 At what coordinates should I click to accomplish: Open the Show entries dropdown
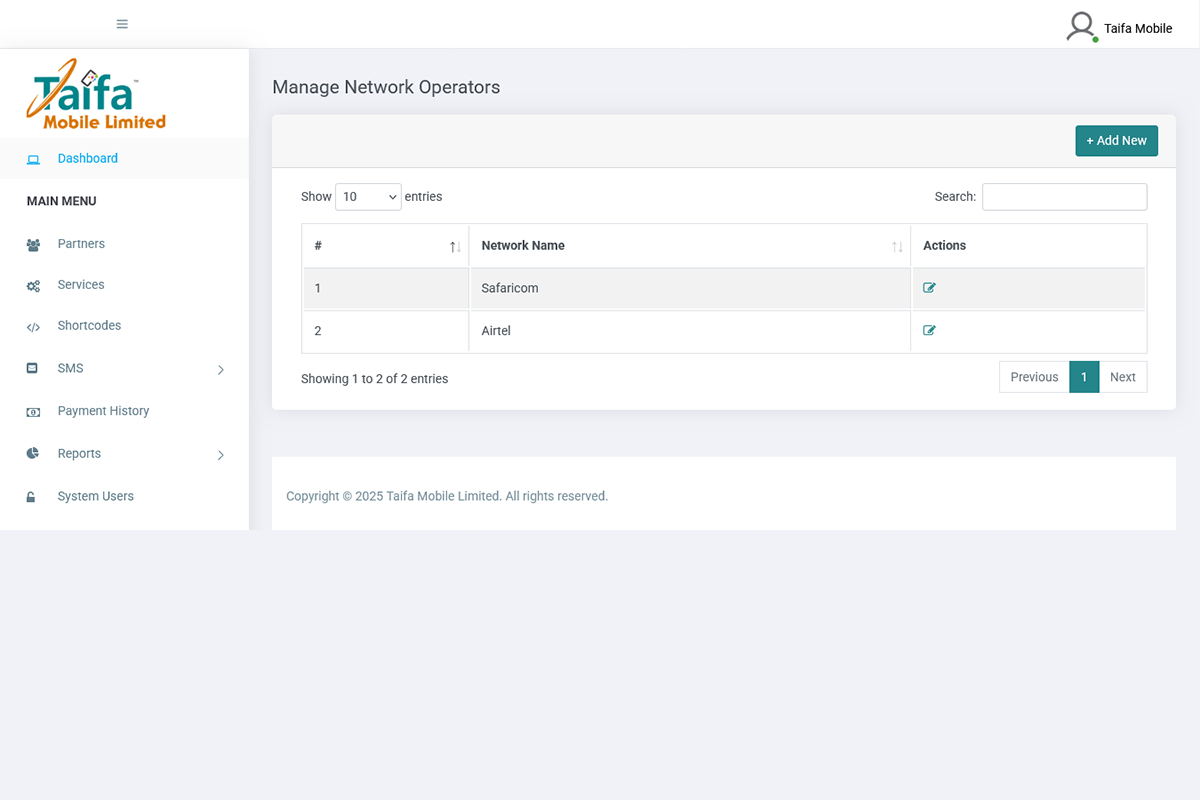coord(368,196)
